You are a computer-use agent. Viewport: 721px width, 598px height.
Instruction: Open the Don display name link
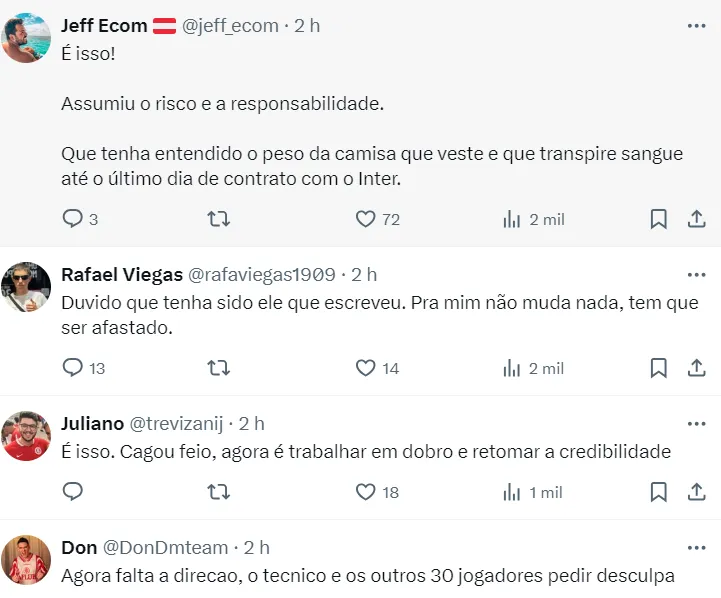click(79, 548)
